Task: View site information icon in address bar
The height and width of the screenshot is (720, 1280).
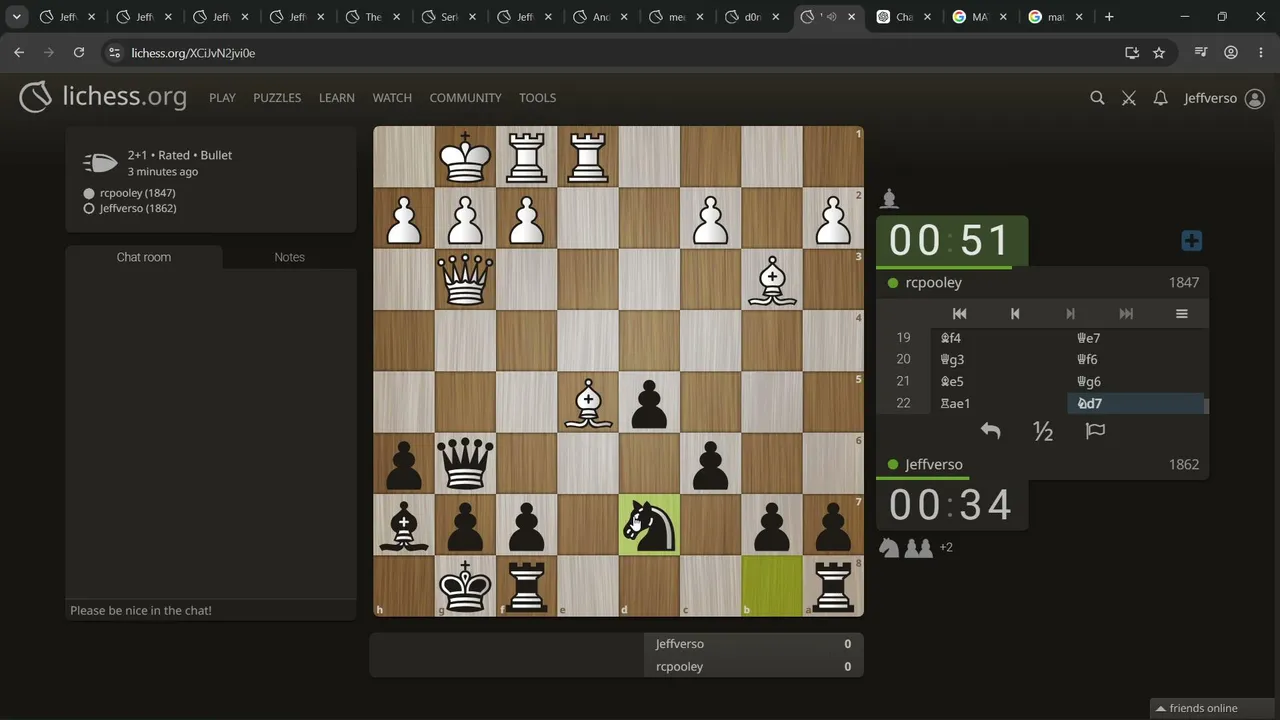Action: coord(114,53)
